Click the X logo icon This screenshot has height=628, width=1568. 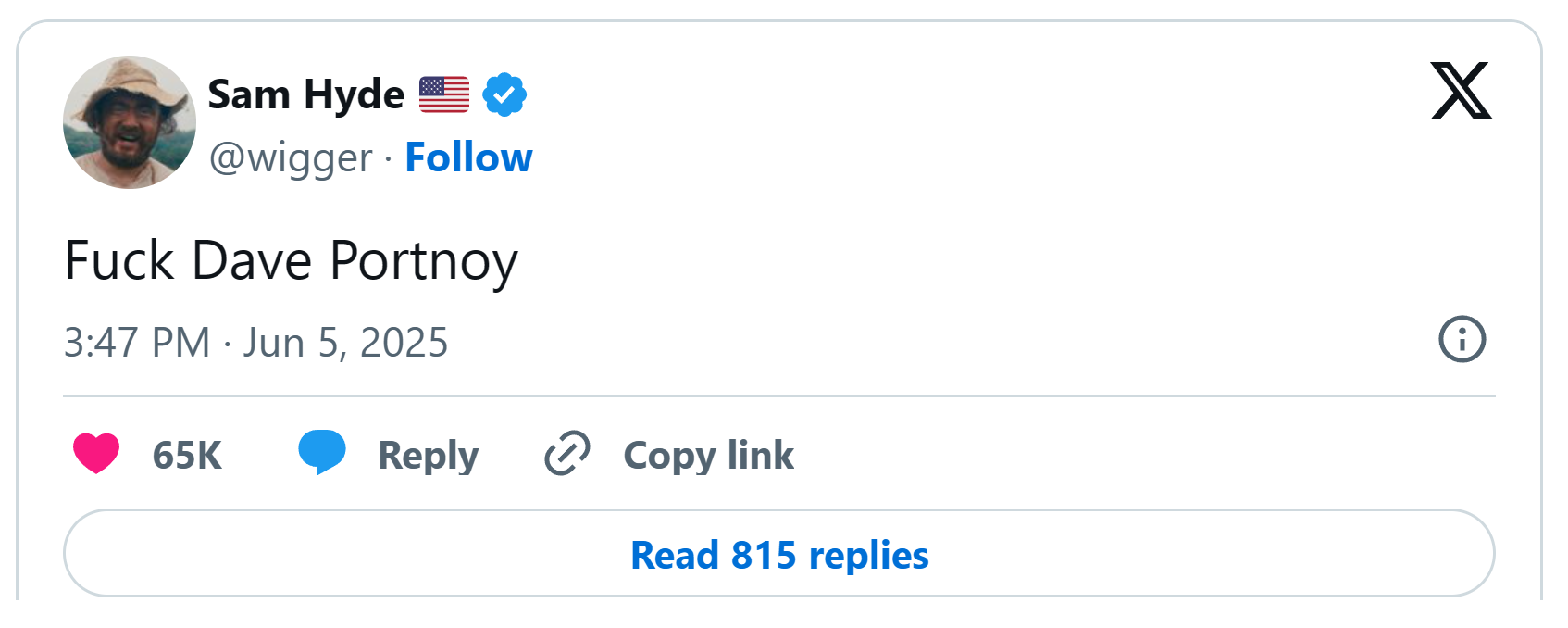(1461, 91)
